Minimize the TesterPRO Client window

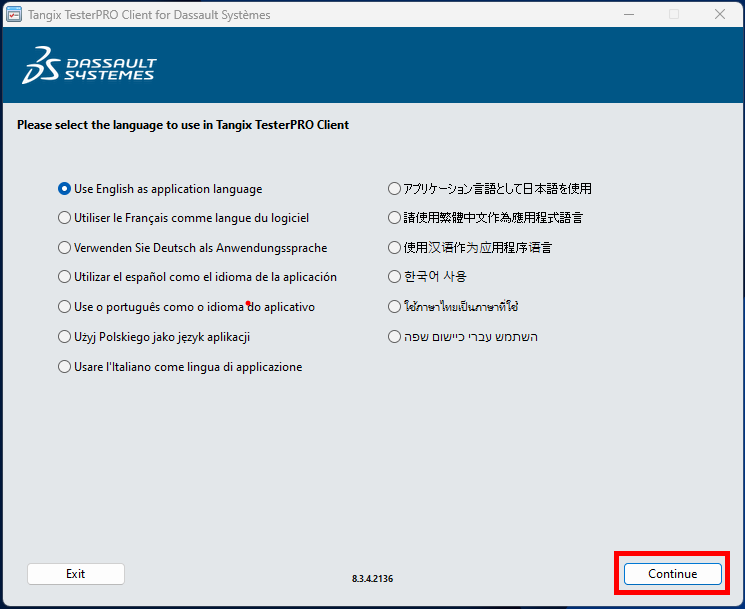click(628, 15)
